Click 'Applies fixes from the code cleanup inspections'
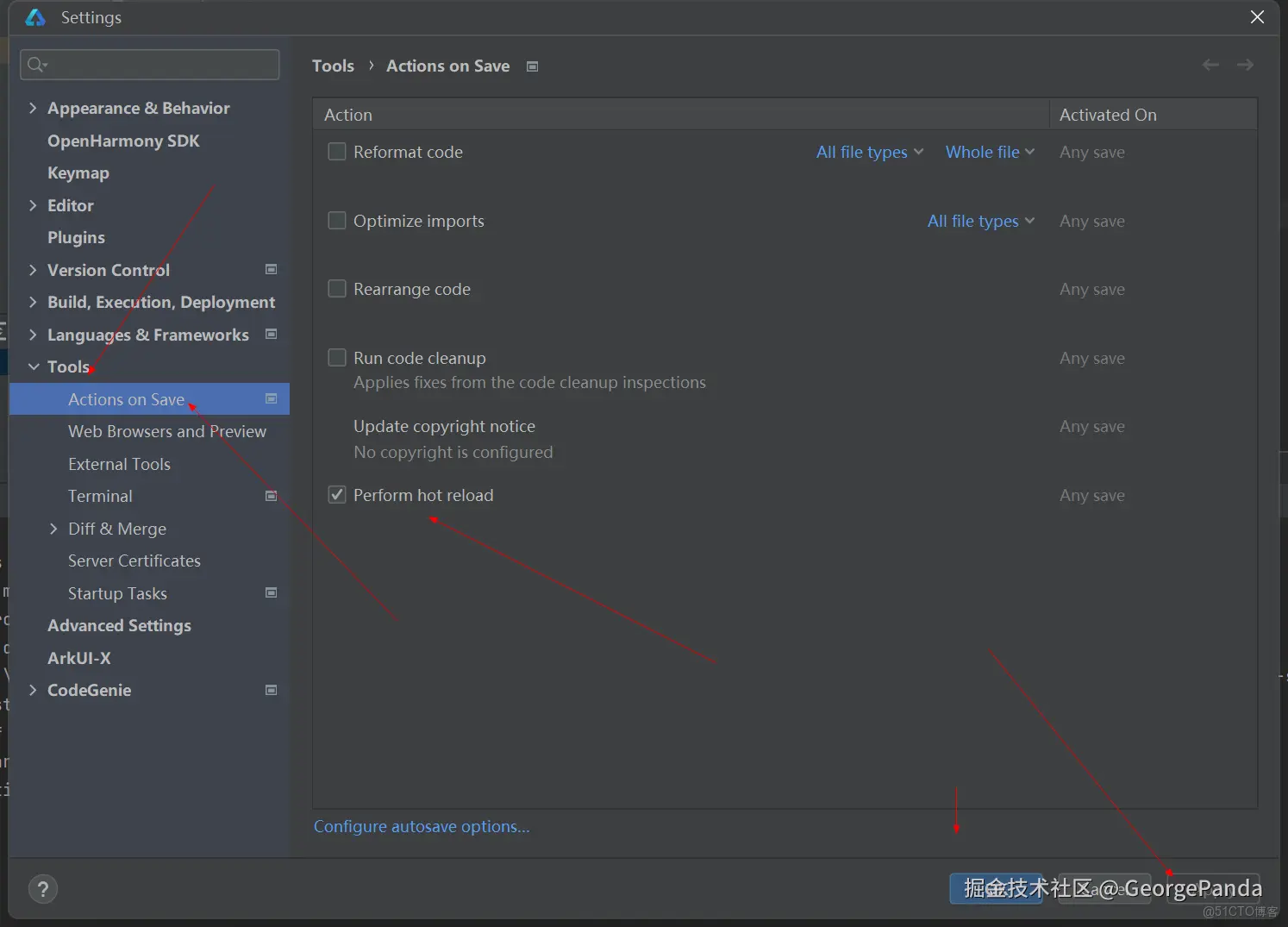 coord(529,382)
